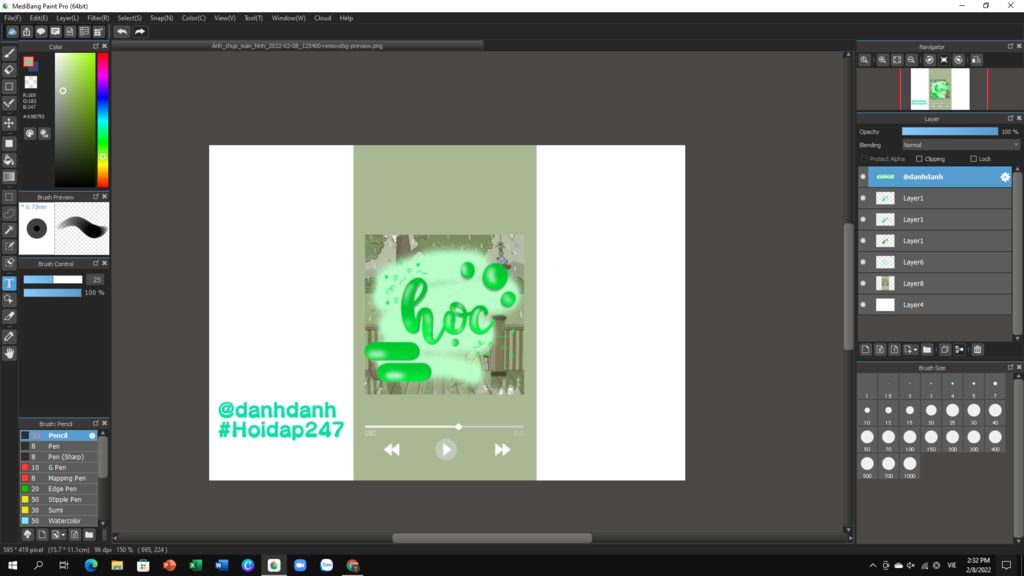Open the View menu
Viewport: 1024px width, 576px height.
pos(225,18)
